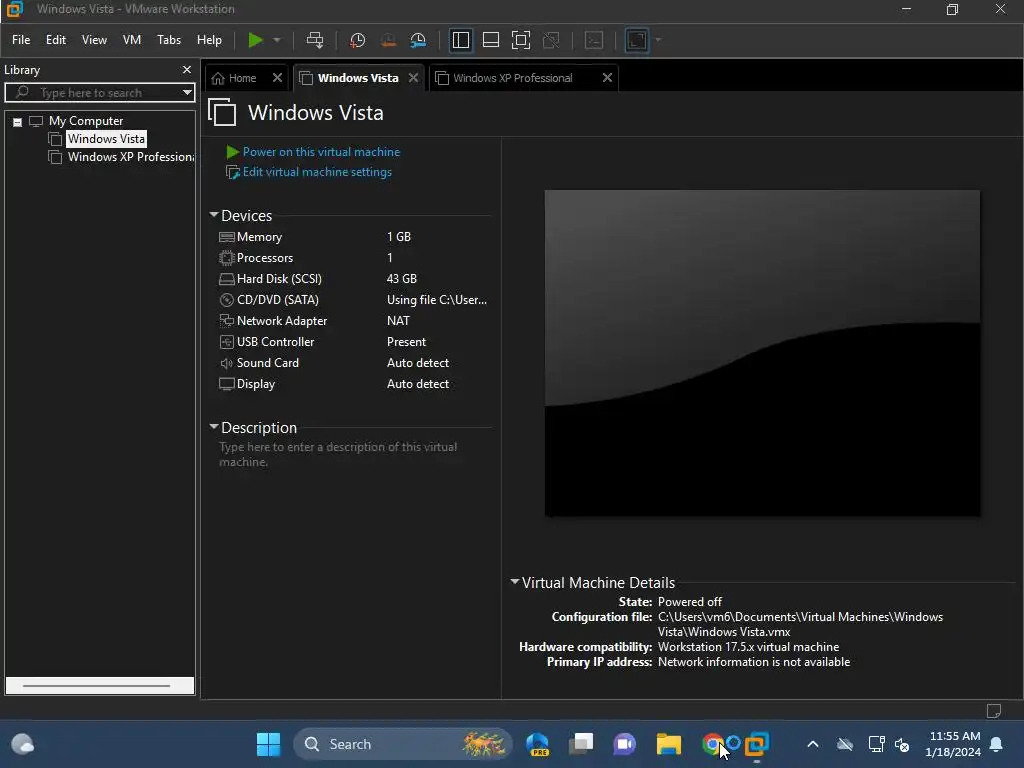This screenshot has width=1024, height=768.
Task: Close the Windows Vista tab
Action: coord(413,78)
